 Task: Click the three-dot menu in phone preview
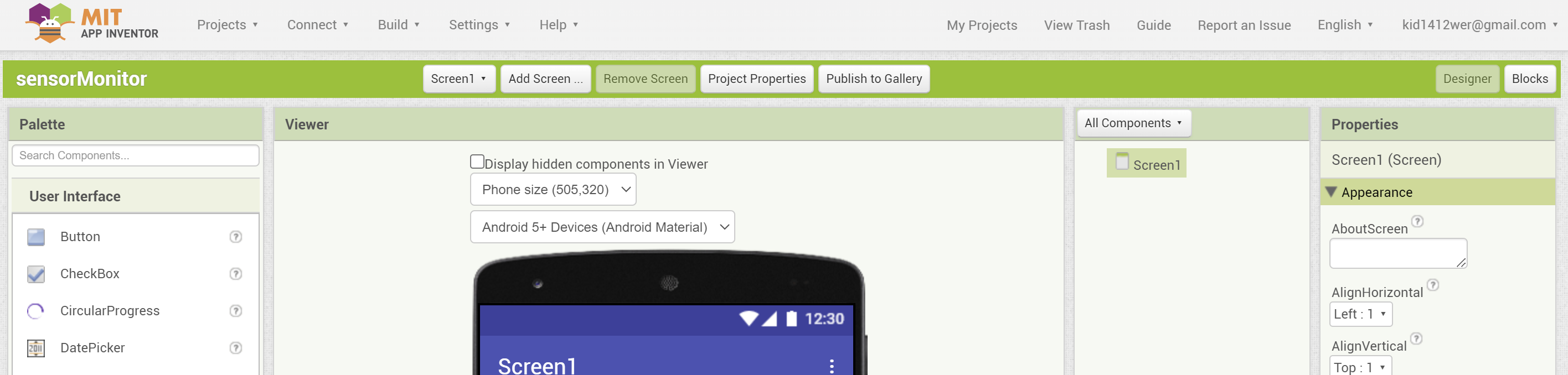832,366
